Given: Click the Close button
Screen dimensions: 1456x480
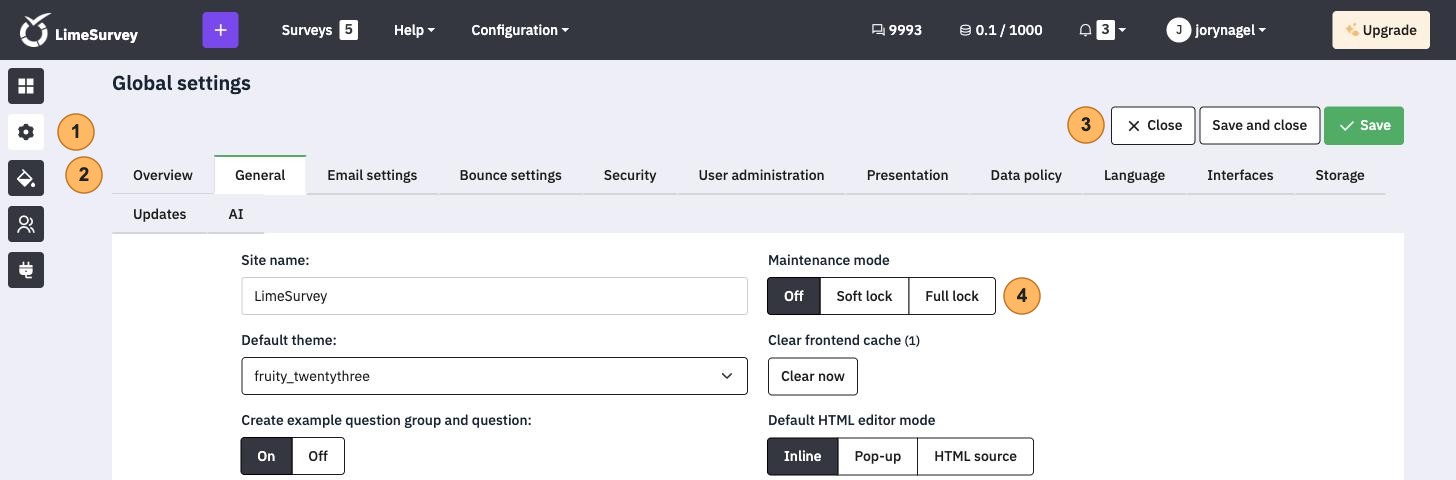Looking at the screenshot, I should (1153, 126).
